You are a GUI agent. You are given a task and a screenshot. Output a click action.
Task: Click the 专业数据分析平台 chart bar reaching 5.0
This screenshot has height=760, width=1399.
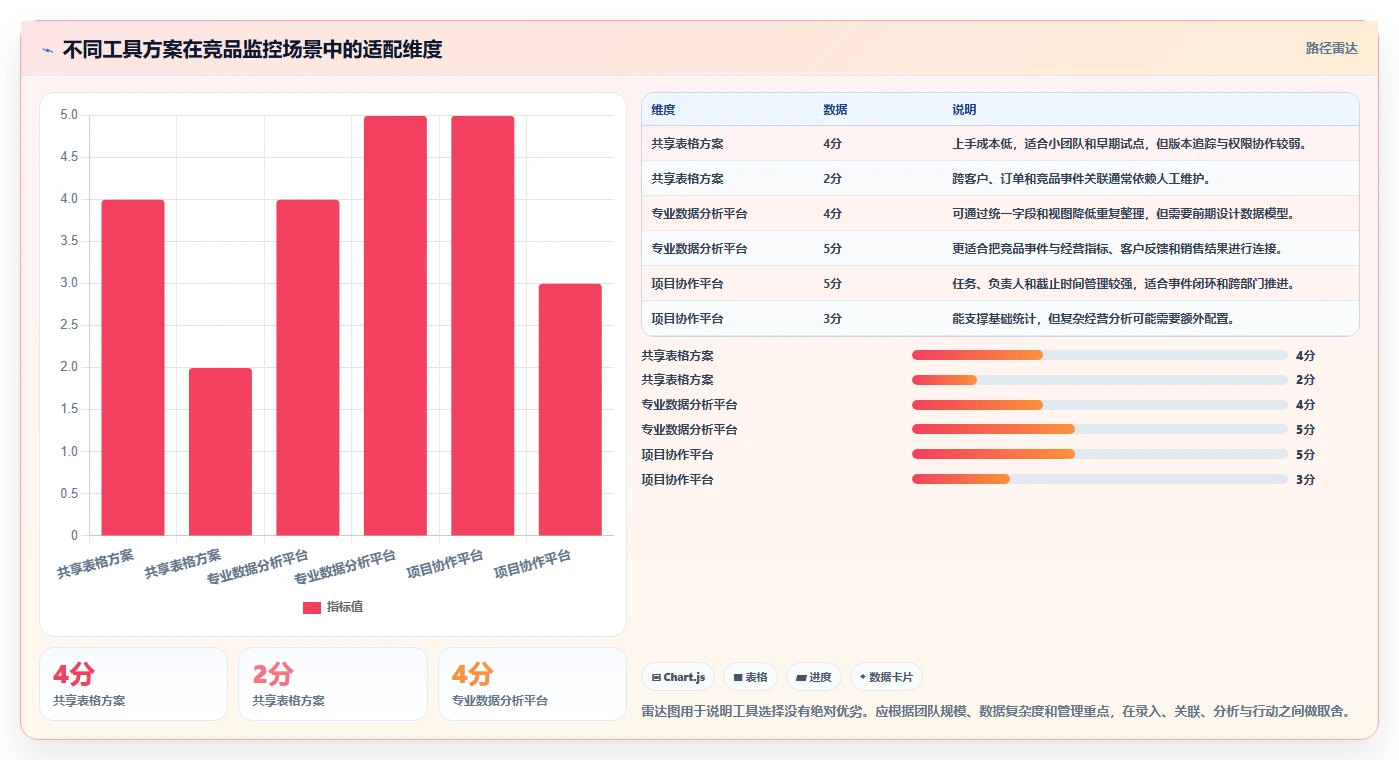pyautogui.click(x=395, y=326)
